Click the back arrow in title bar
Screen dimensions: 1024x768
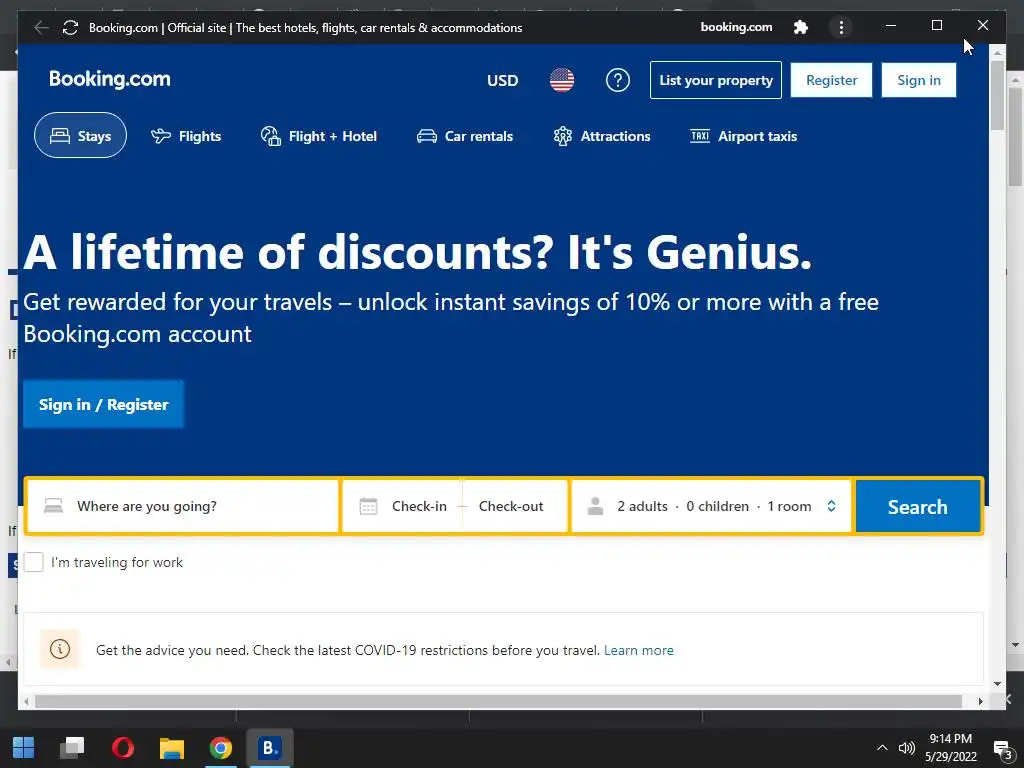[x=41, y=27]
